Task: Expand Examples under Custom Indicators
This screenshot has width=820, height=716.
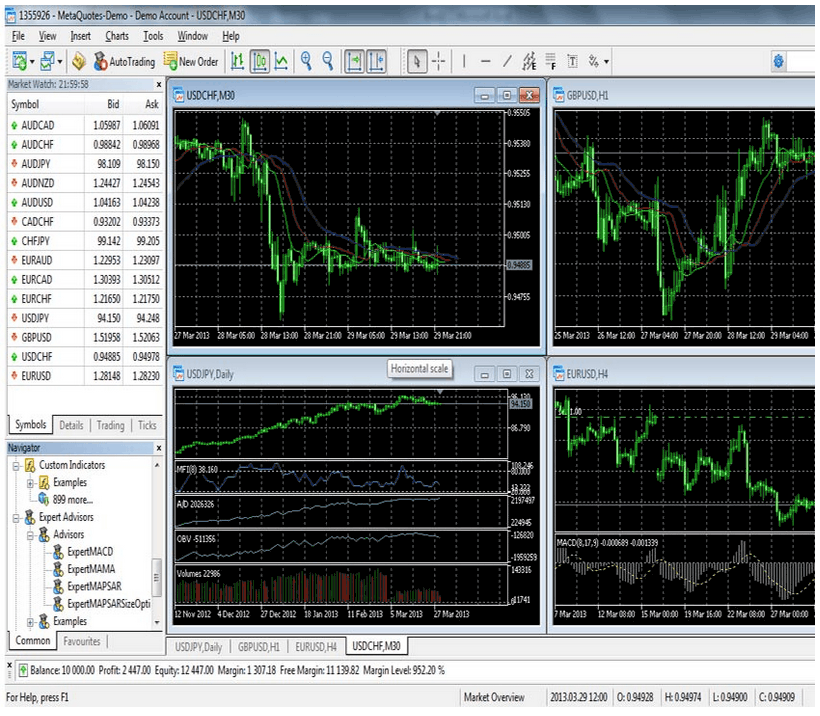Action: pyautogui.click(x=30, y=483)
